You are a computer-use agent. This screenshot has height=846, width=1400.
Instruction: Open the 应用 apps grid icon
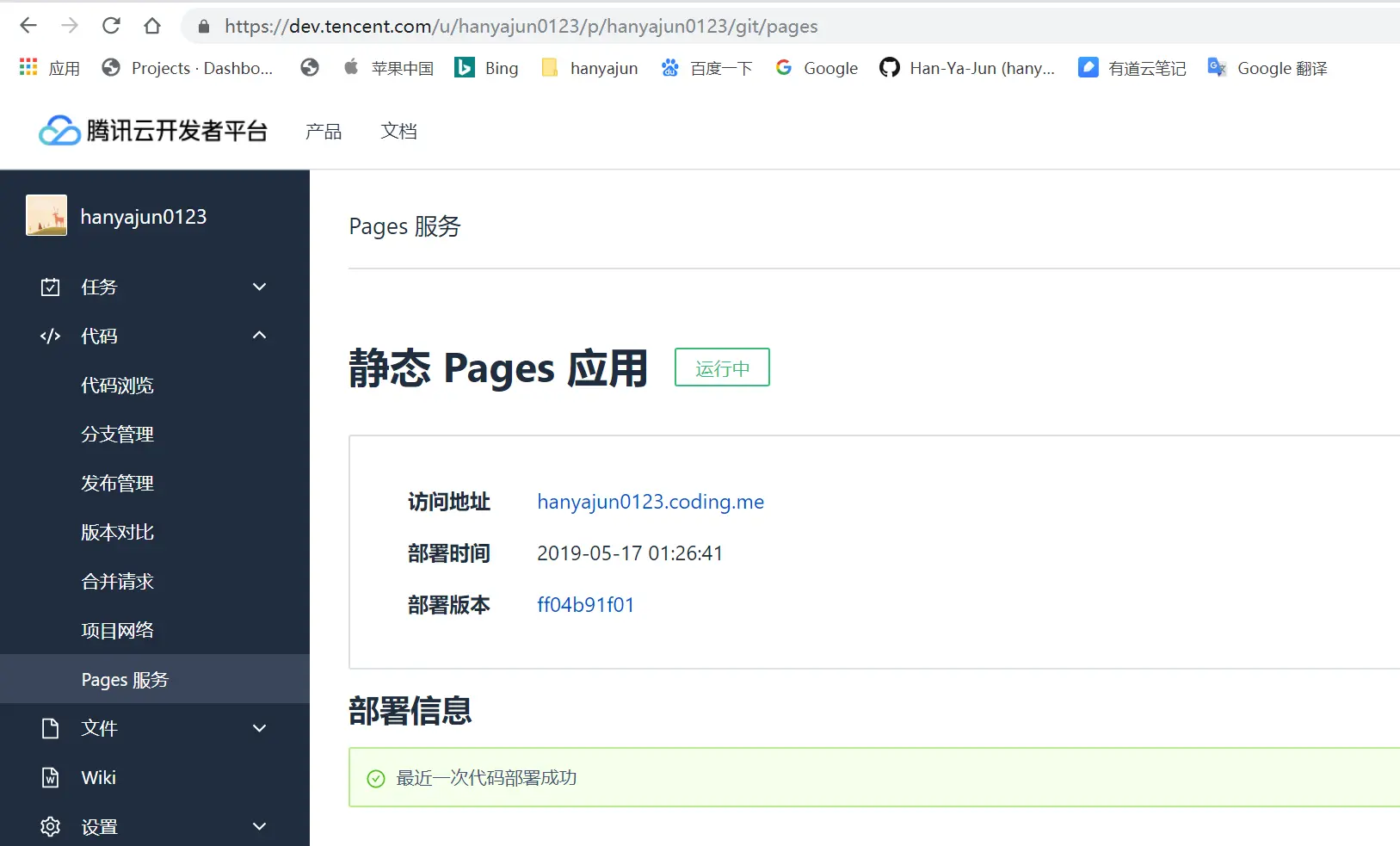click(x=28, y=67)
